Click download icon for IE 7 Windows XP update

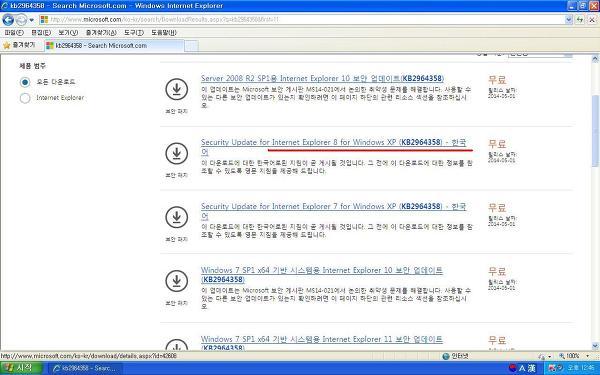tap(176, 217)
